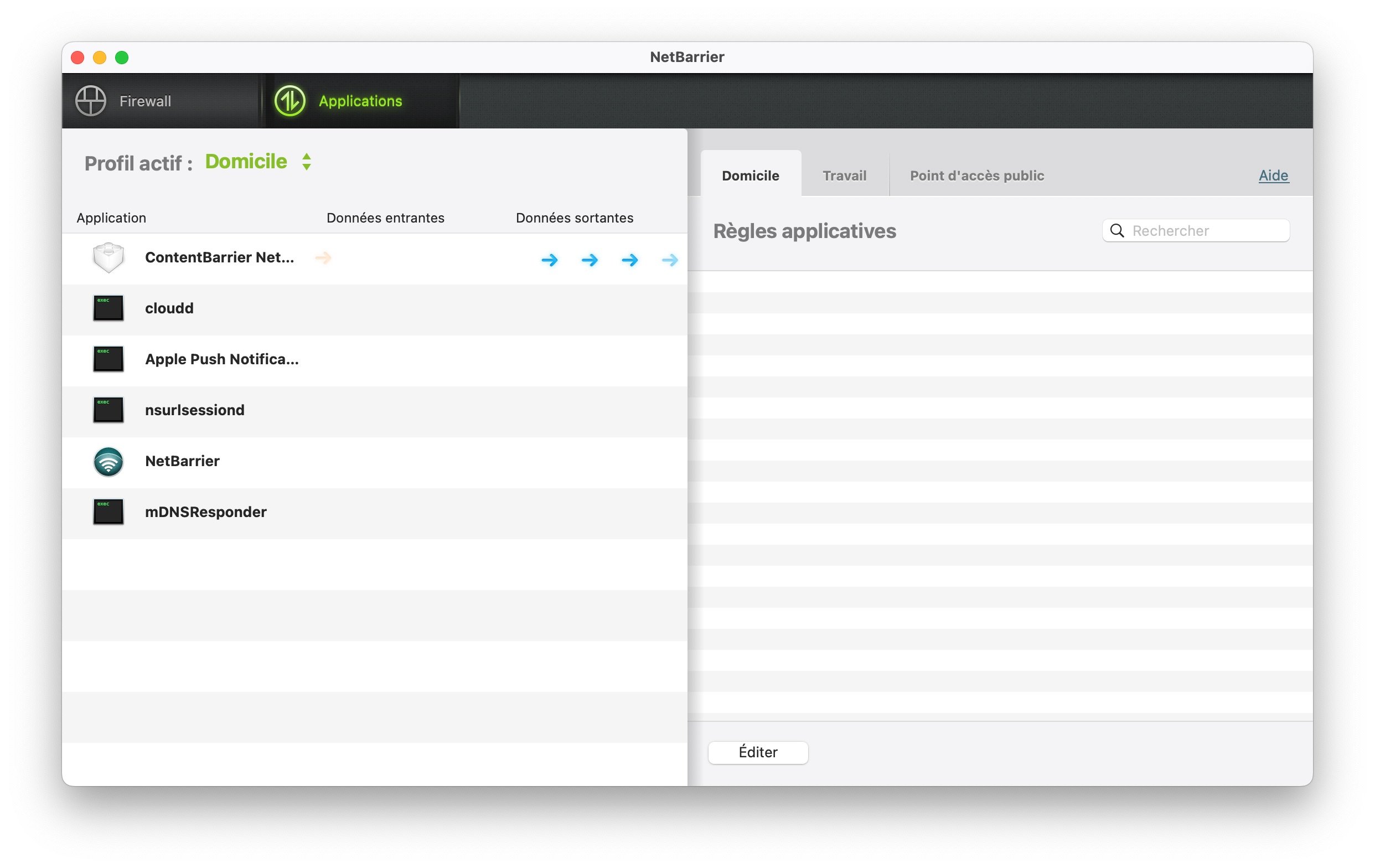Click the green Applications arrows icon

tap(290, 101)
